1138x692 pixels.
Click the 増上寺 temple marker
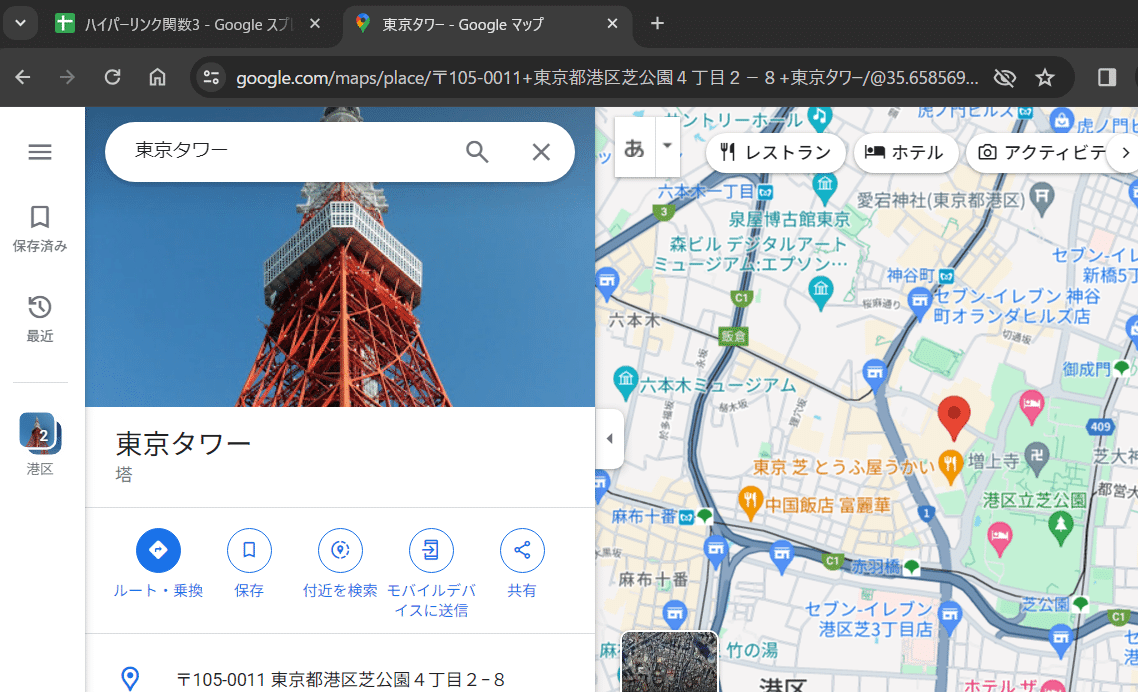1037,460
